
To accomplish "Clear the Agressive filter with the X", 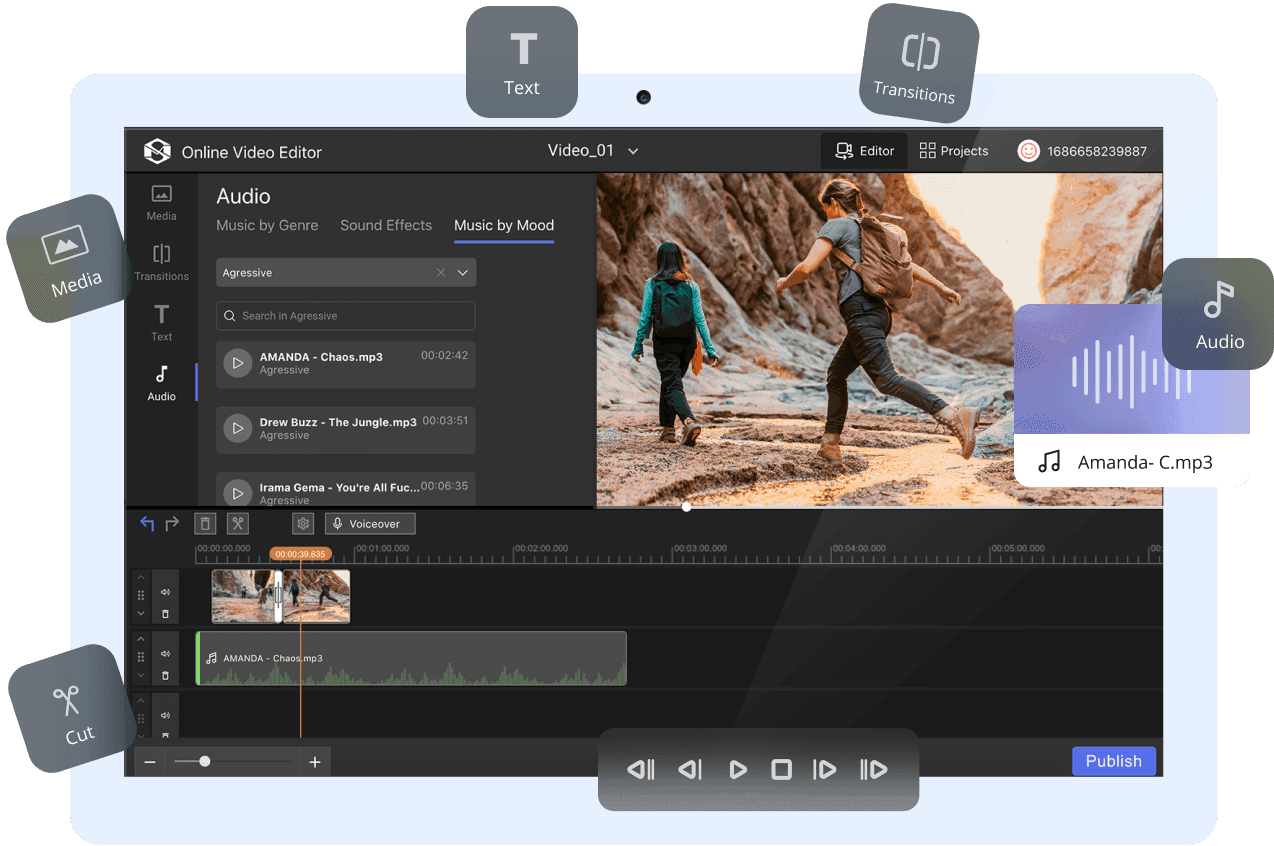I will tap(440, 272).
